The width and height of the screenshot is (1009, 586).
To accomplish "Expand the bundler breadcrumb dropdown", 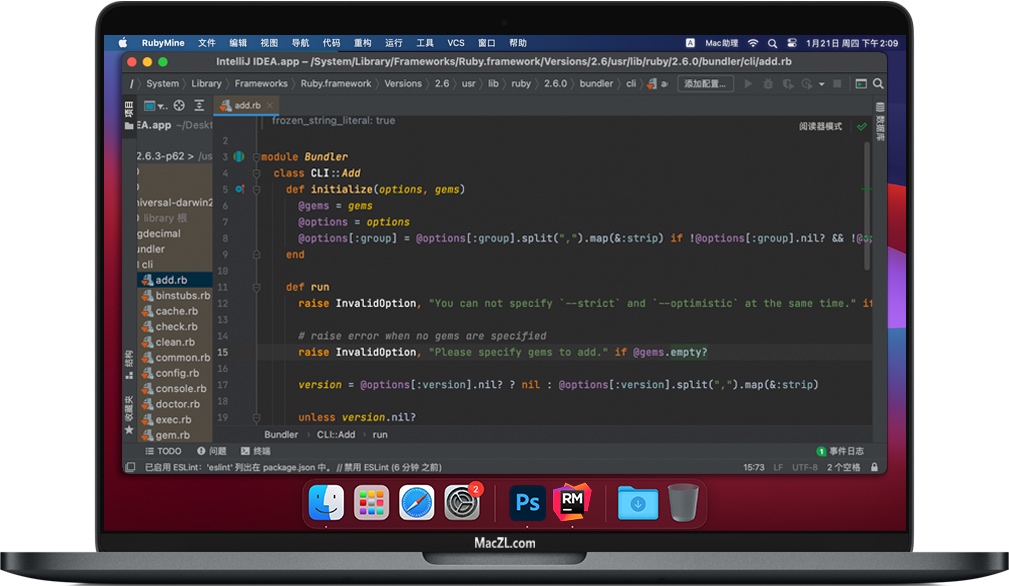I will point(596,84).
